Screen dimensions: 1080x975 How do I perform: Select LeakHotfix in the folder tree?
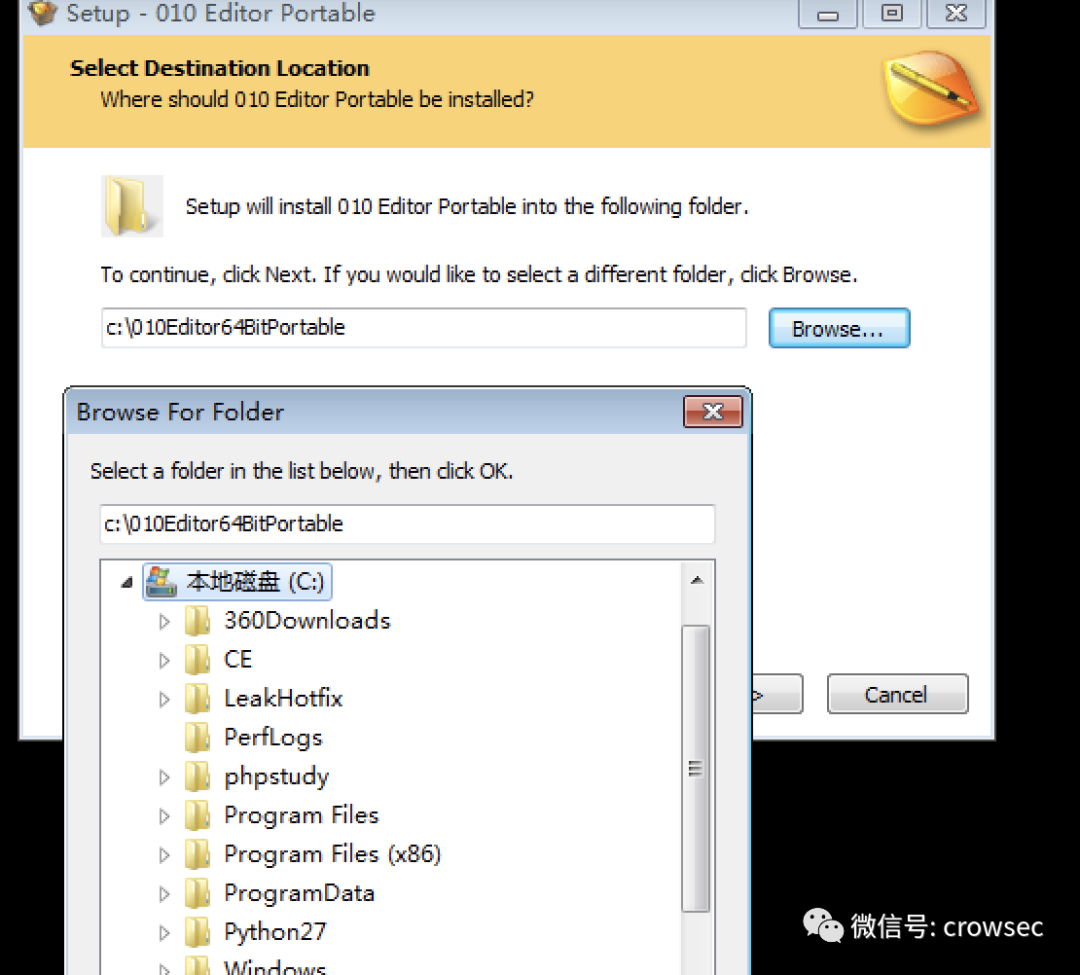tap(283, 698)
